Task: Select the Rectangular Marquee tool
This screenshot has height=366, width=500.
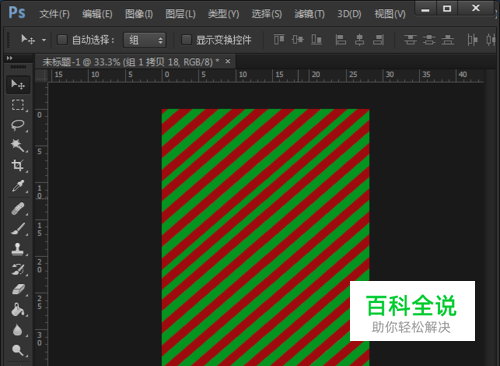Action: tap(18, 105)
